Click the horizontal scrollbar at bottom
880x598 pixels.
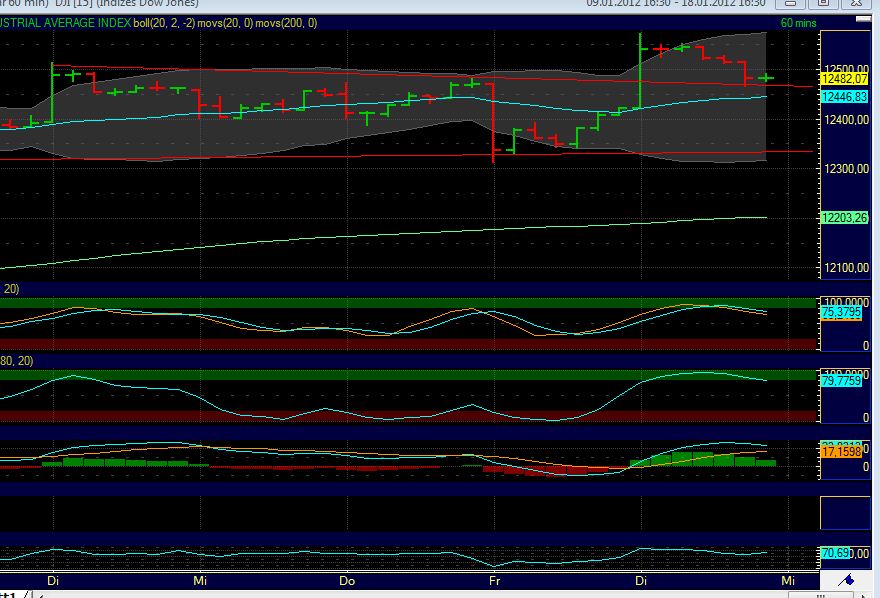400,594
